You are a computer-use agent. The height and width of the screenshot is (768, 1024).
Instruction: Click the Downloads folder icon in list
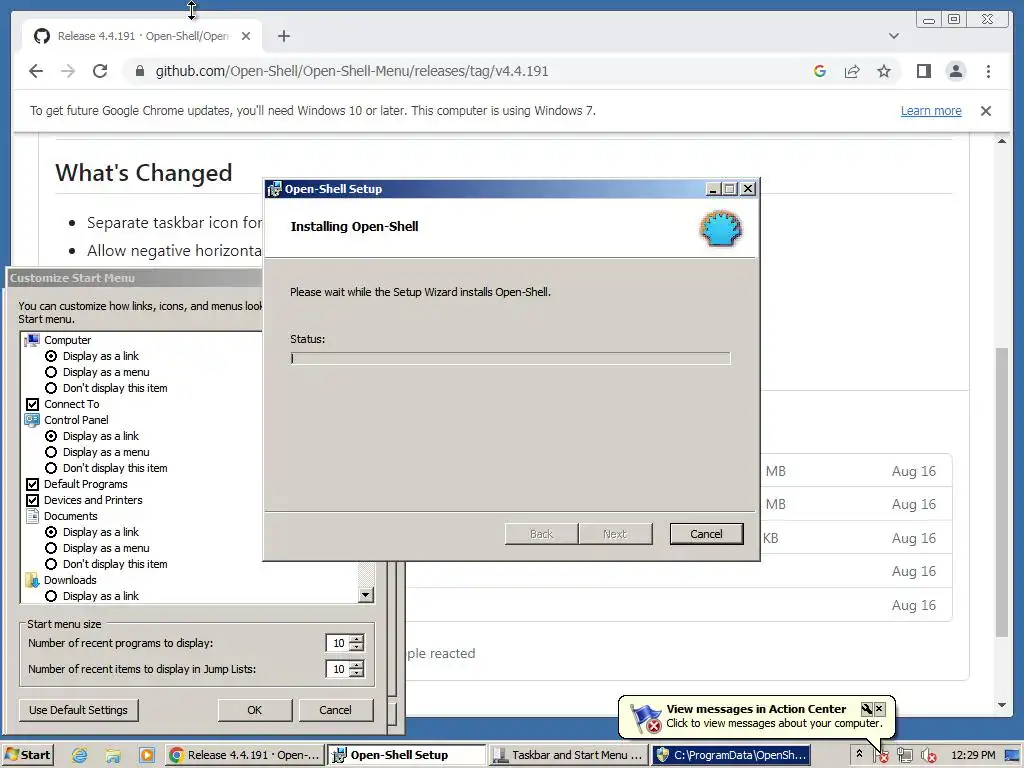tap(32, 580)
